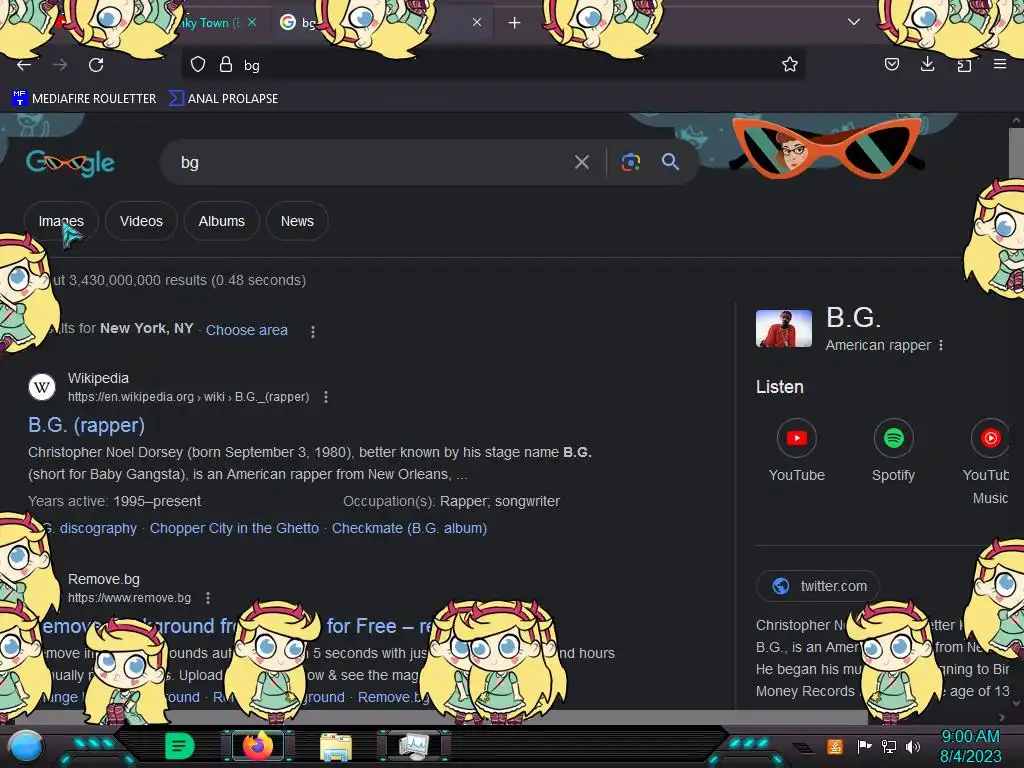Save page to Pocket
This screenshot has height=768, width=1024.
click(891, 64)
